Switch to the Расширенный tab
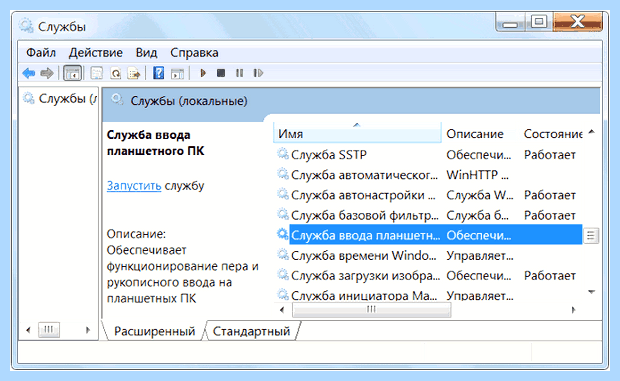Image resolution: width=620 pixels, height=381 pixels. point(154,331)
